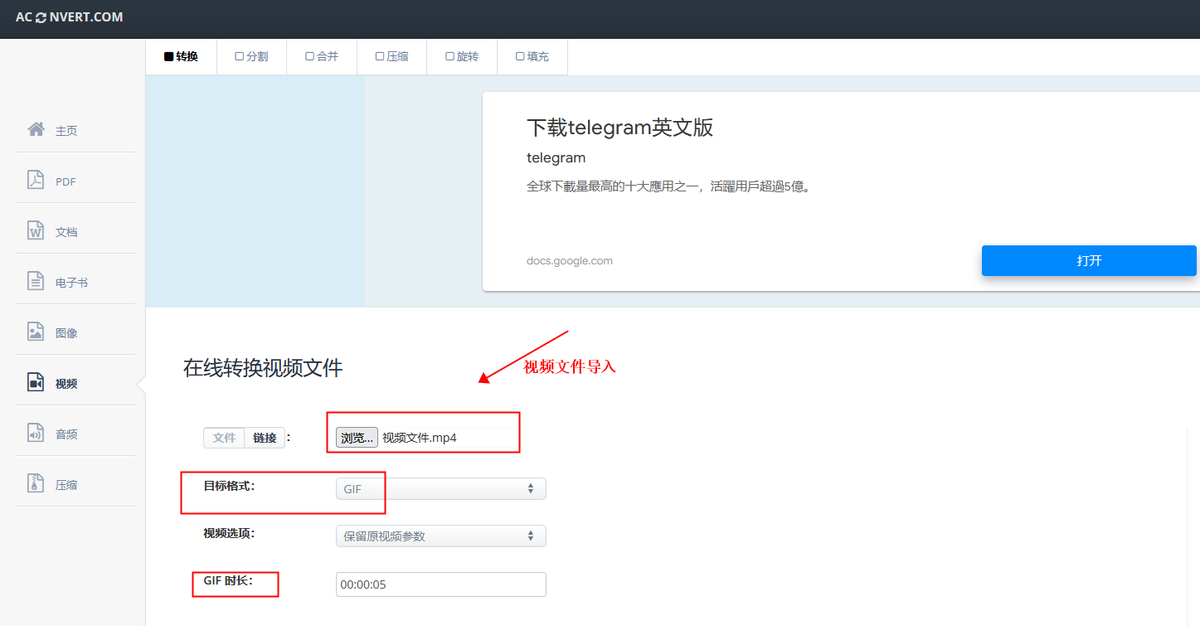Open the 下载telegram英文版 ad title

[x=620, y=127]
